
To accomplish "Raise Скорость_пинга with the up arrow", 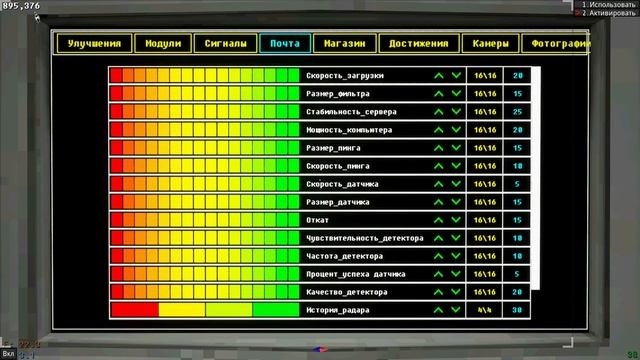I will (x=439, y=166).
